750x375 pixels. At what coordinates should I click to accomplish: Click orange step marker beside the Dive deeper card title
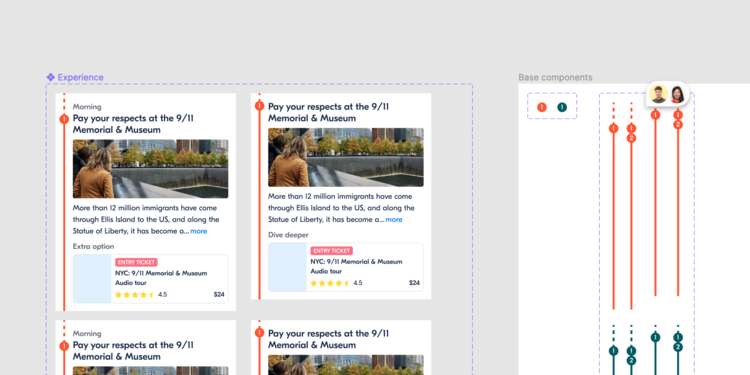click(259, 106)
